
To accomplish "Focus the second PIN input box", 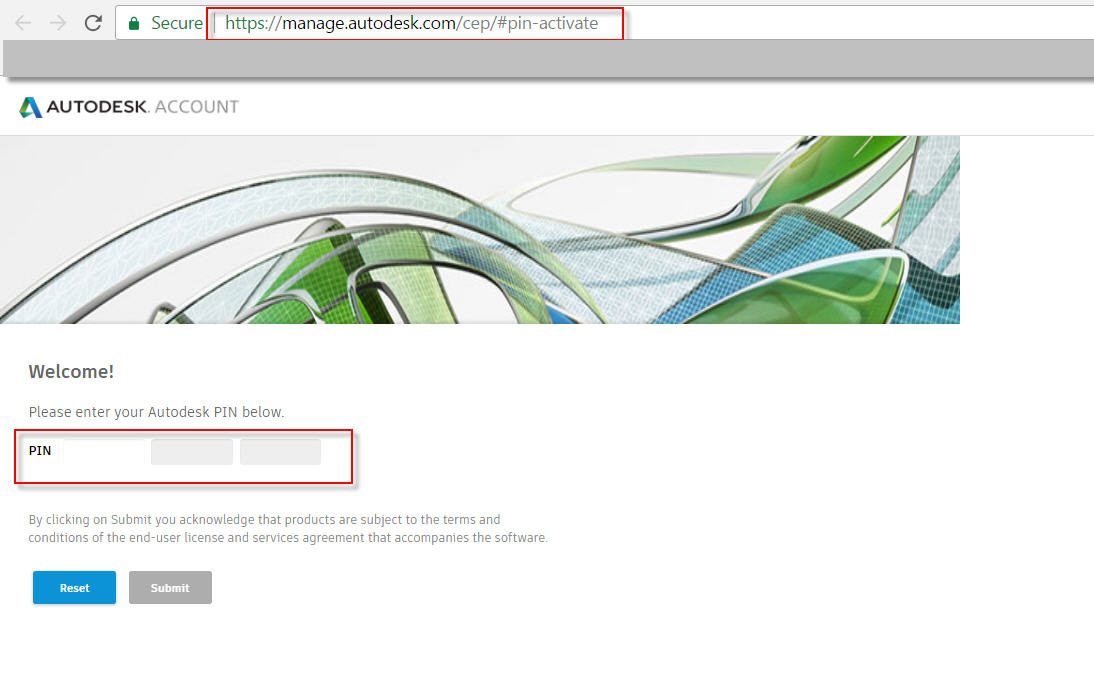I will click(192, 451).
